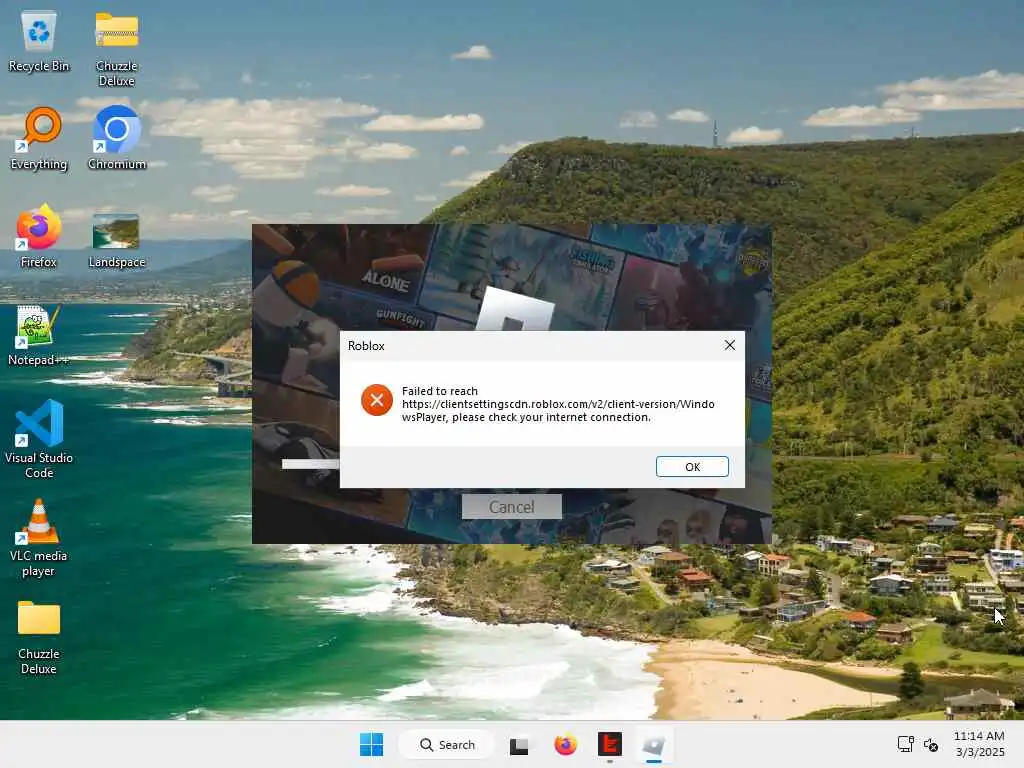Click the Roblox installer taskbar icon
1024x768 pixels.
(653, 744)
